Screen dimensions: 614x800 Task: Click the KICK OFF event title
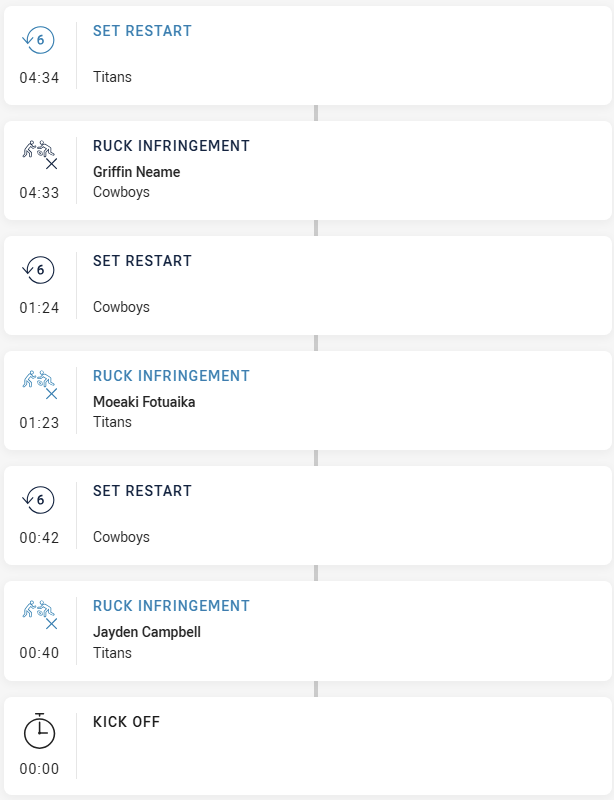(x=126, y=722)
